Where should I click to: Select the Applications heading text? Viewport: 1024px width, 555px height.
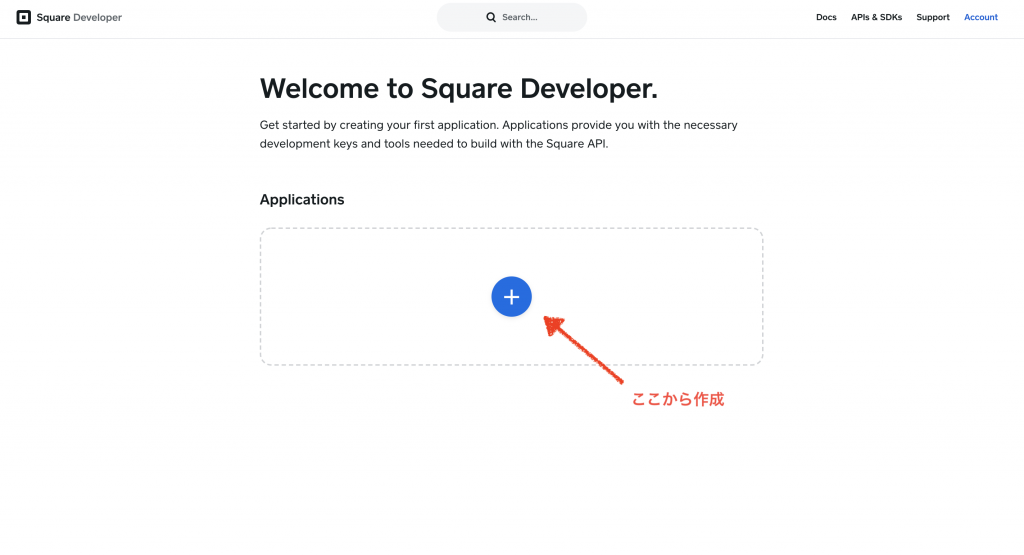point(302,200)
